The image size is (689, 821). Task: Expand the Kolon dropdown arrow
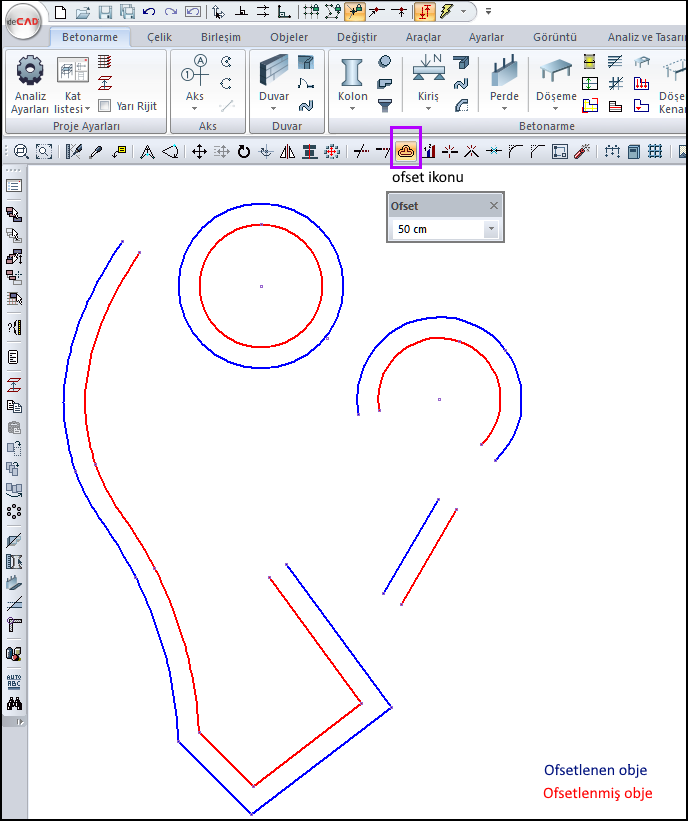tap(352, 109)
